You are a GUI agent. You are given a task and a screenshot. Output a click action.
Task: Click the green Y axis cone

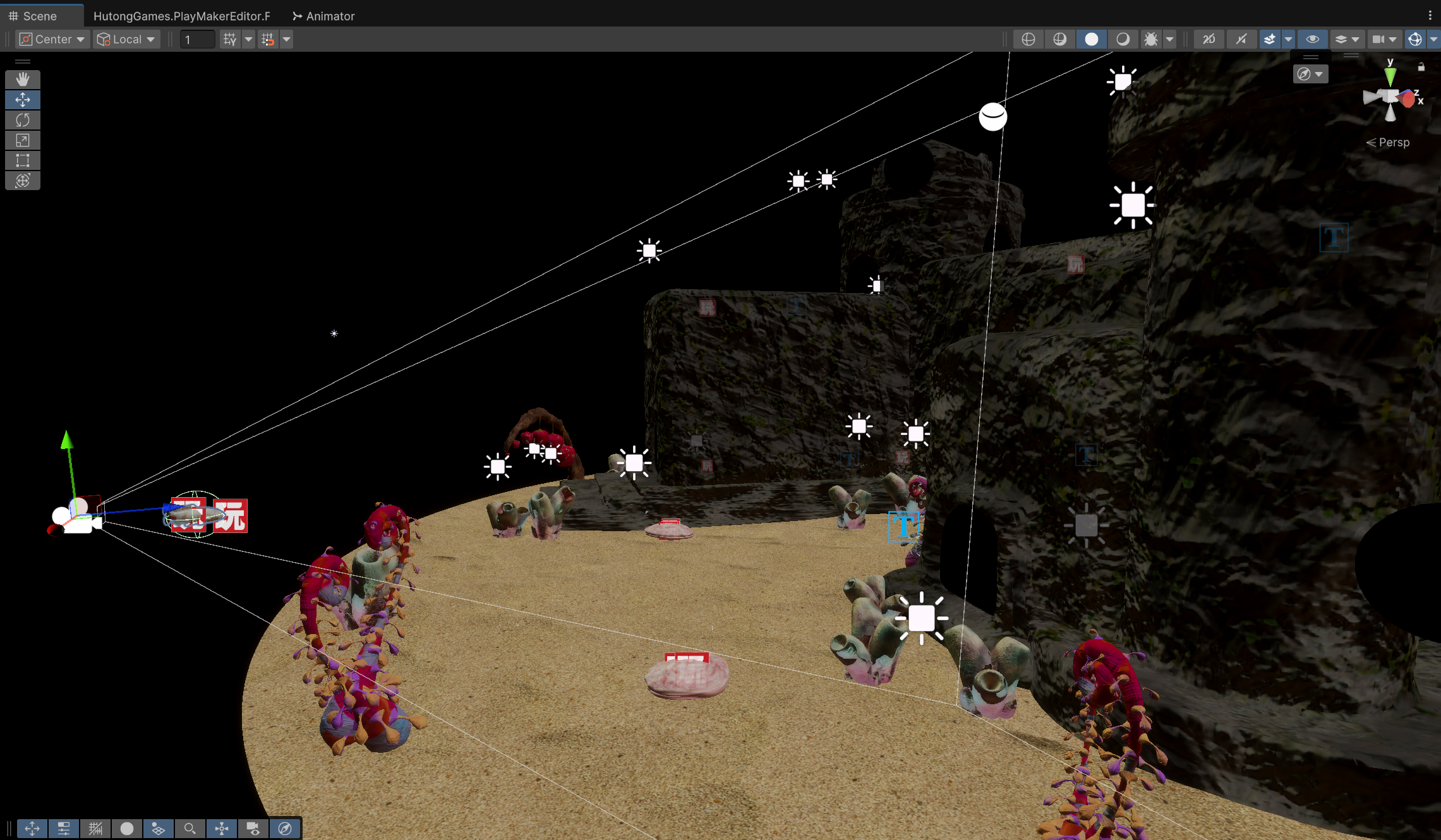(1390, 76)
